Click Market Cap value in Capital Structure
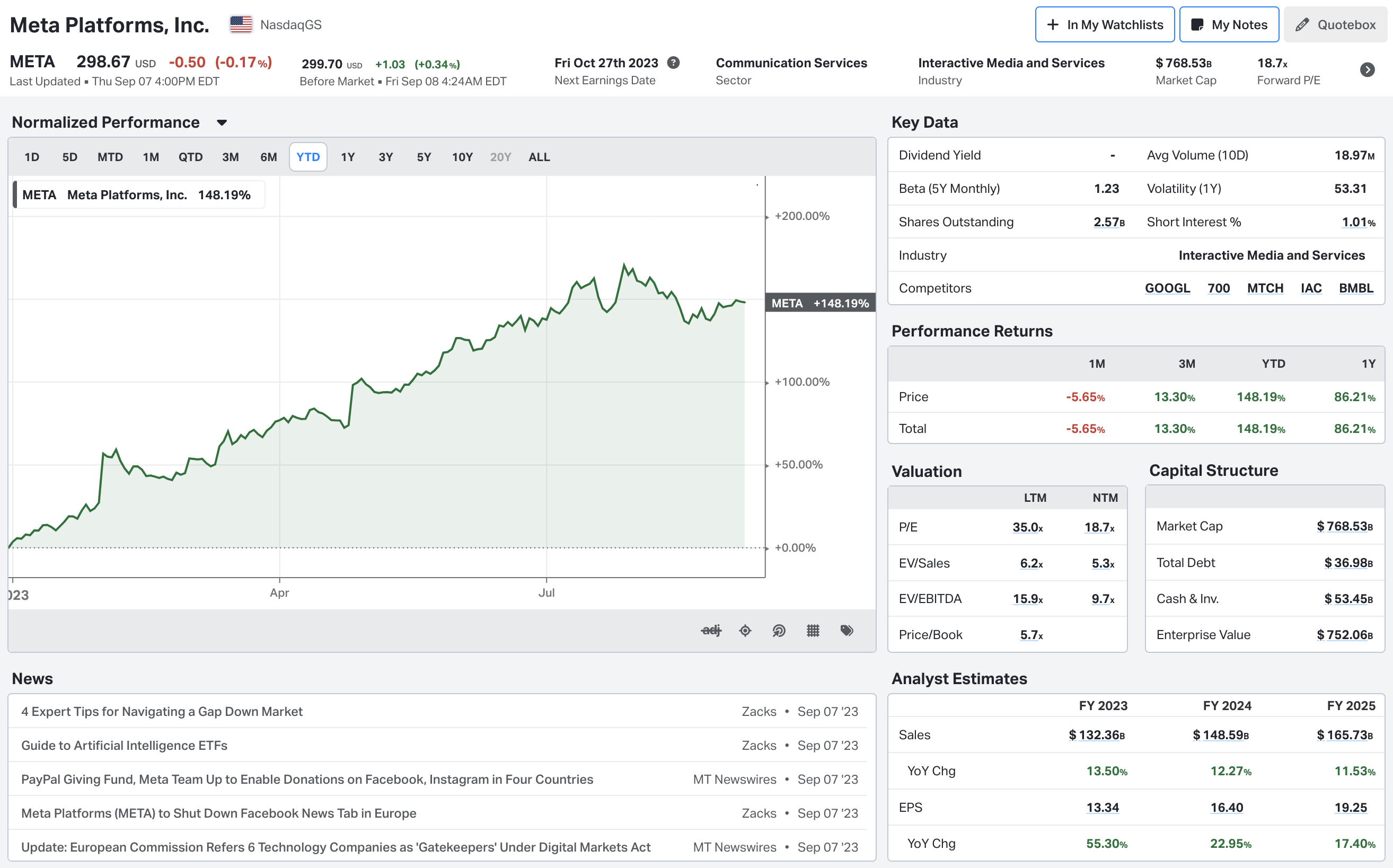 [1345, 526]
